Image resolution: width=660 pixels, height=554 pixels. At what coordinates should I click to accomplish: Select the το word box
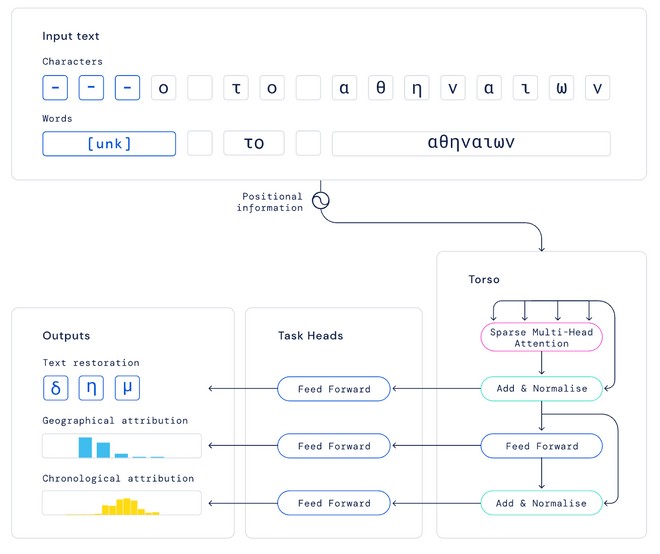click(254, 144)
